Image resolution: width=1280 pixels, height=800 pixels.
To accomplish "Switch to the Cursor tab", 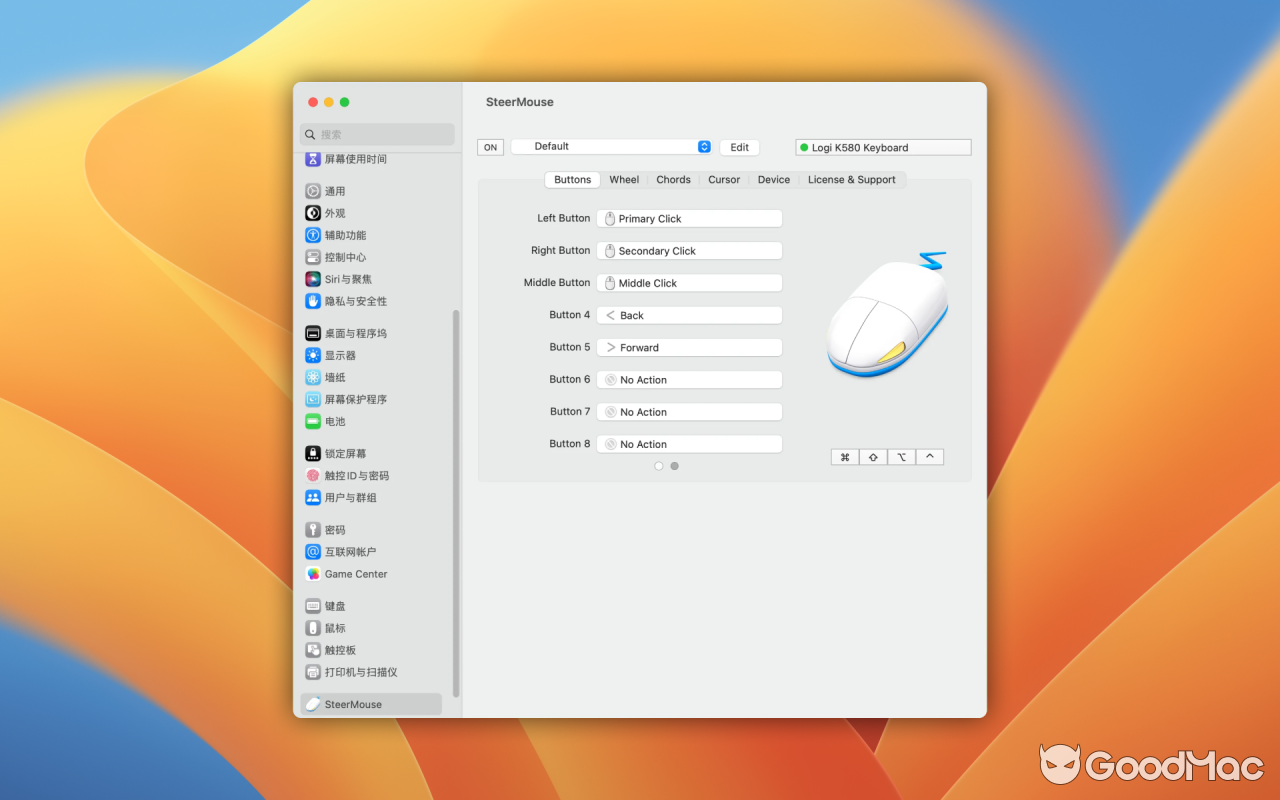I will click(723, 179).
